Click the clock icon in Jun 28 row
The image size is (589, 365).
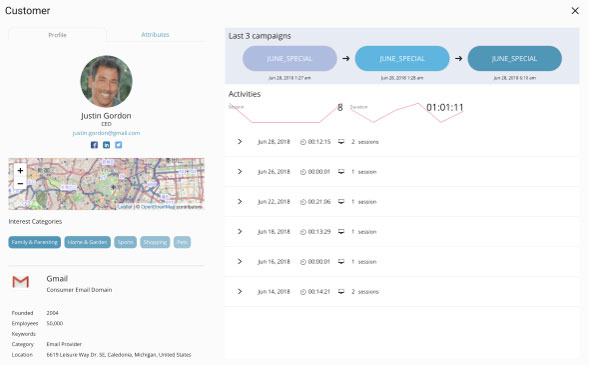[303, 142]
